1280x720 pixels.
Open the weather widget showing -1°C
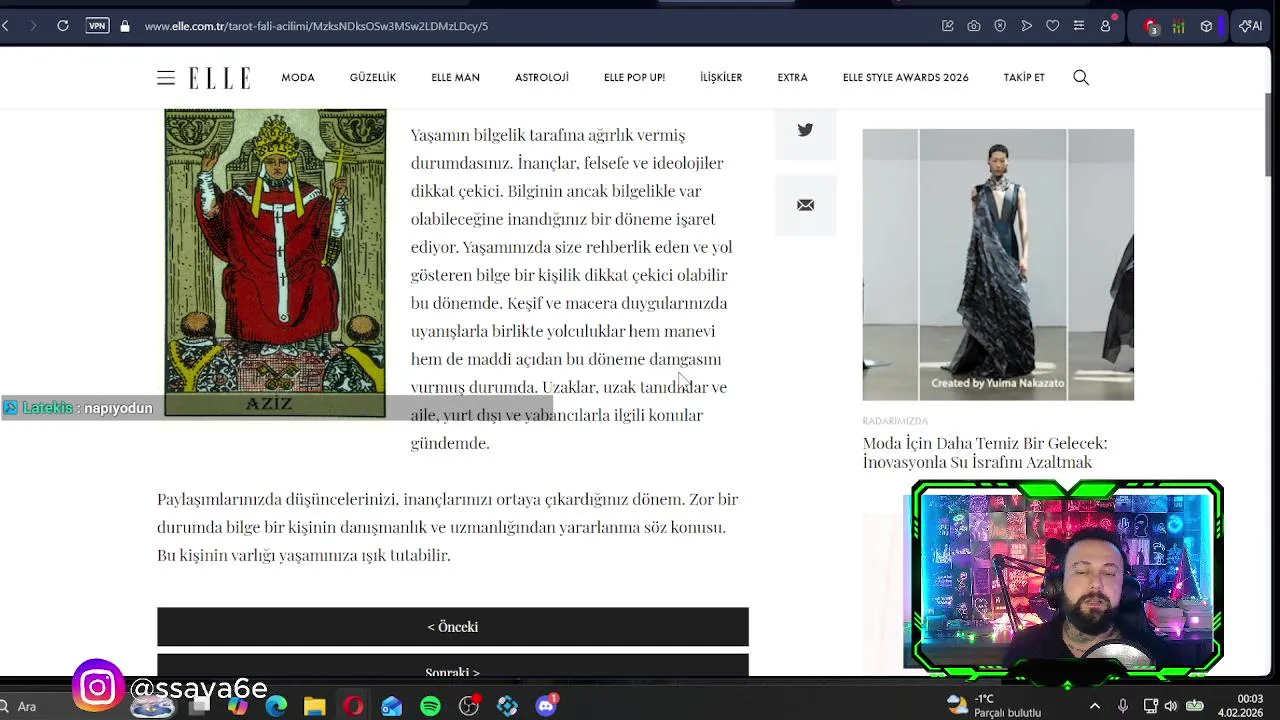995,706
